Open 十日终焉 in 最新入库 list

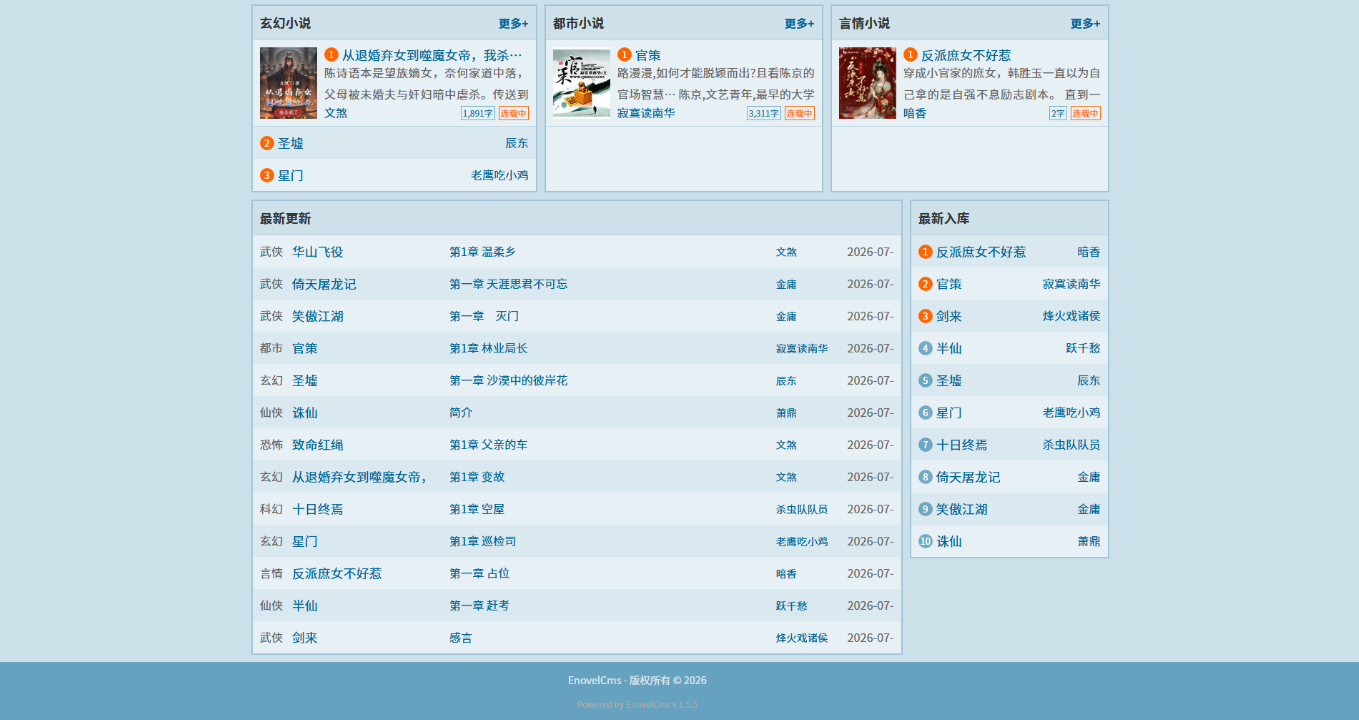[x=961, y=444]
